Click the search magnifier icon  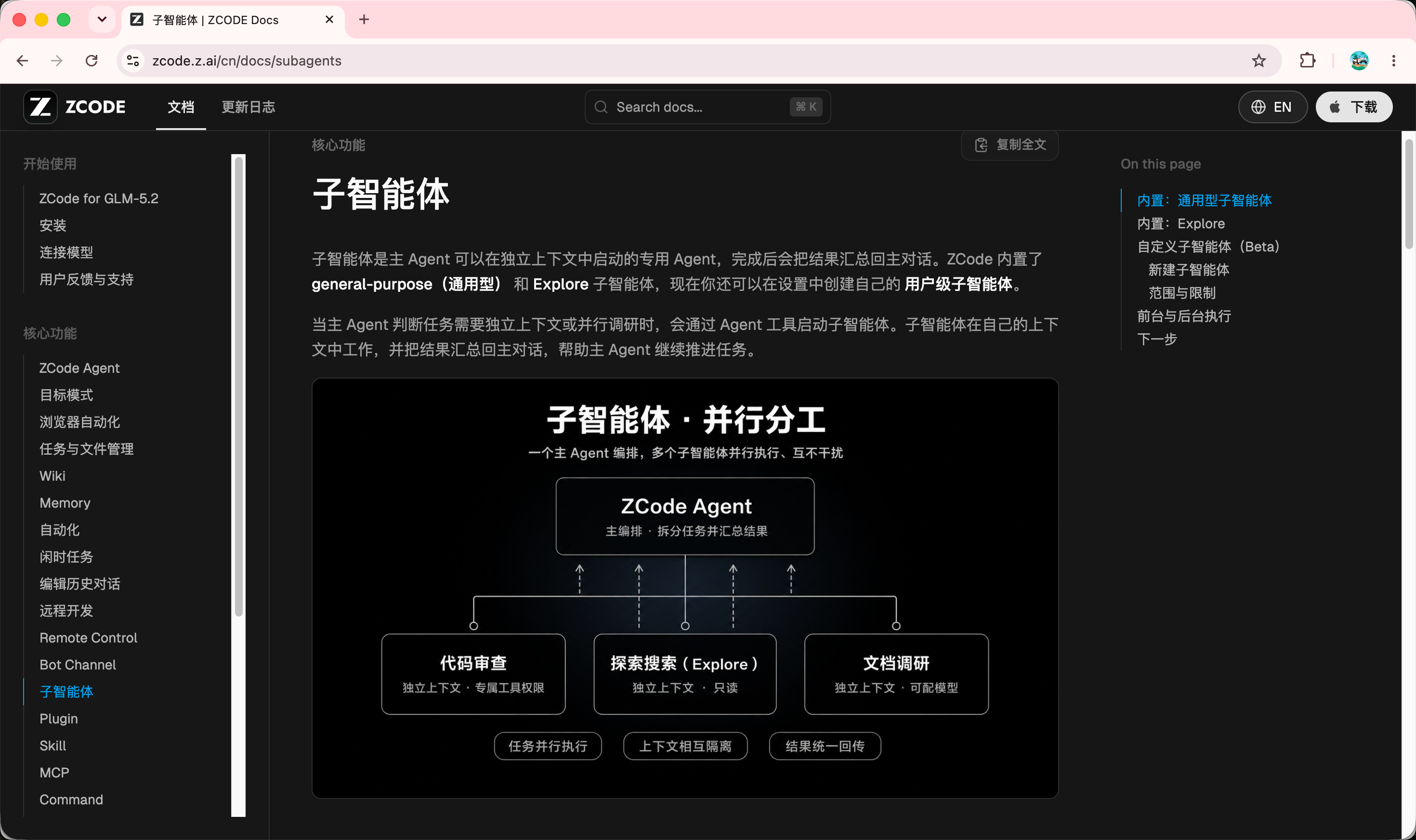point(601,107)
